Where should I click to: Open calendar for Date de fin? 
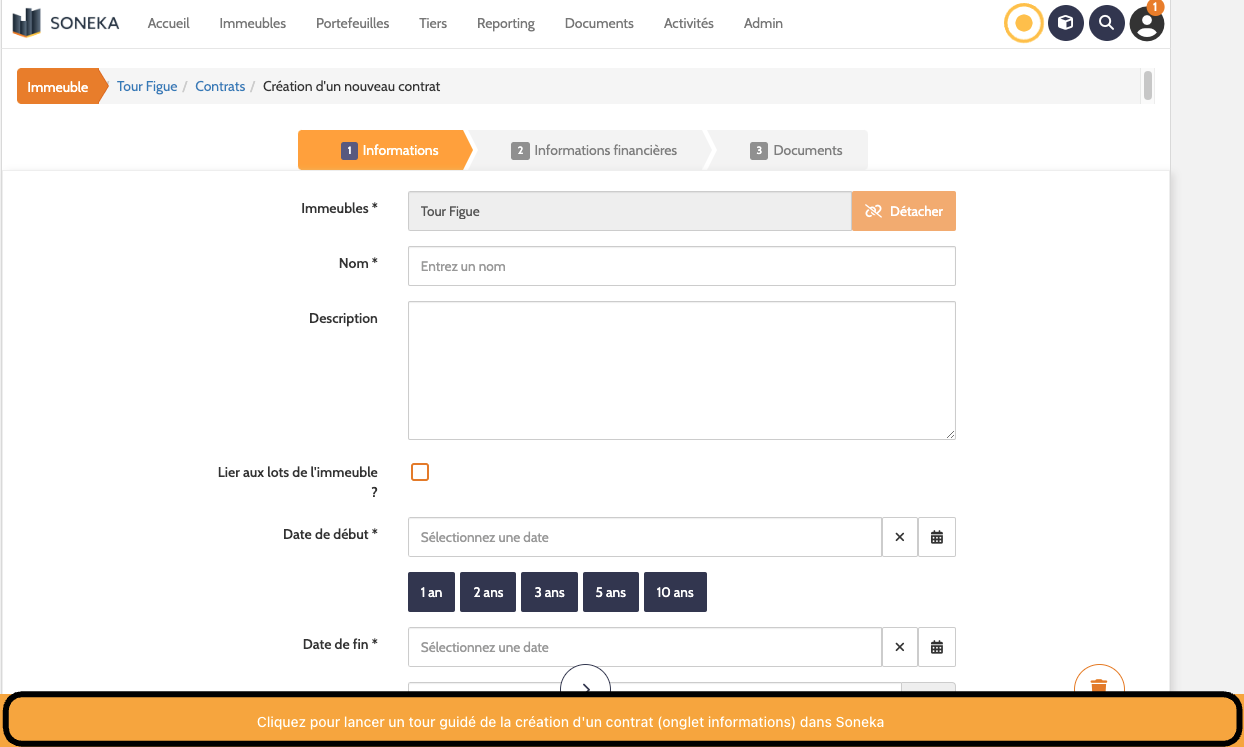pos(937,647)
